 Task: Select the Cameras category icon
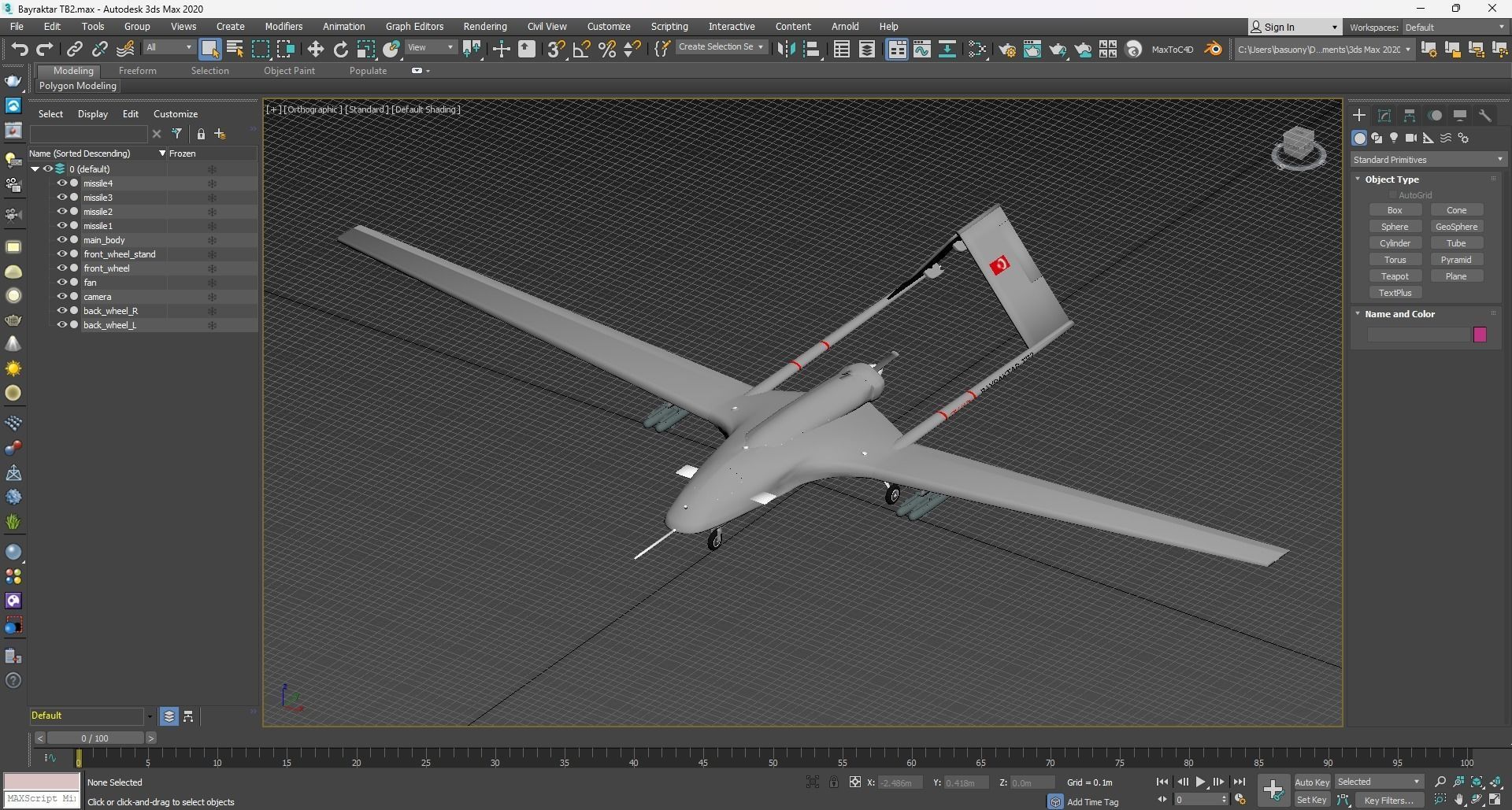pos(1411,138)
